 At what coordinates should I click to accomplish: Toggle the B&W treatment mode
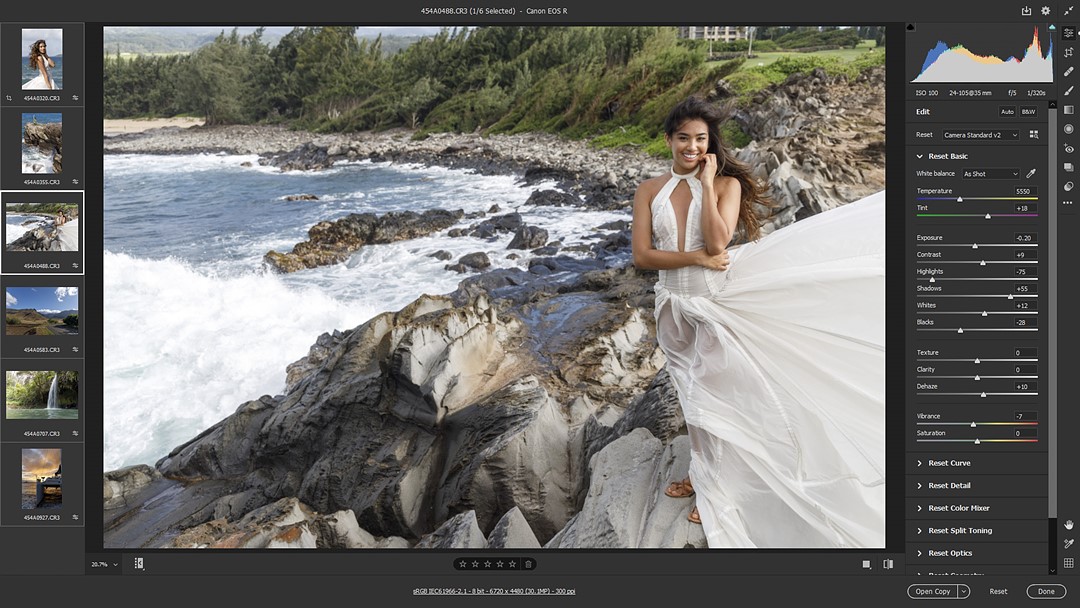pyautogui.click(x=1028, y=111)
